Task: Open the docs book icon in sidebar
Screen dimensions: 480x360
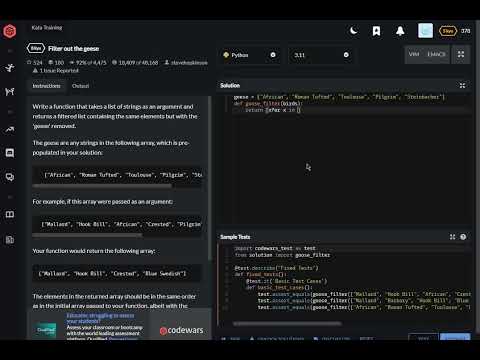Action: 10,214
